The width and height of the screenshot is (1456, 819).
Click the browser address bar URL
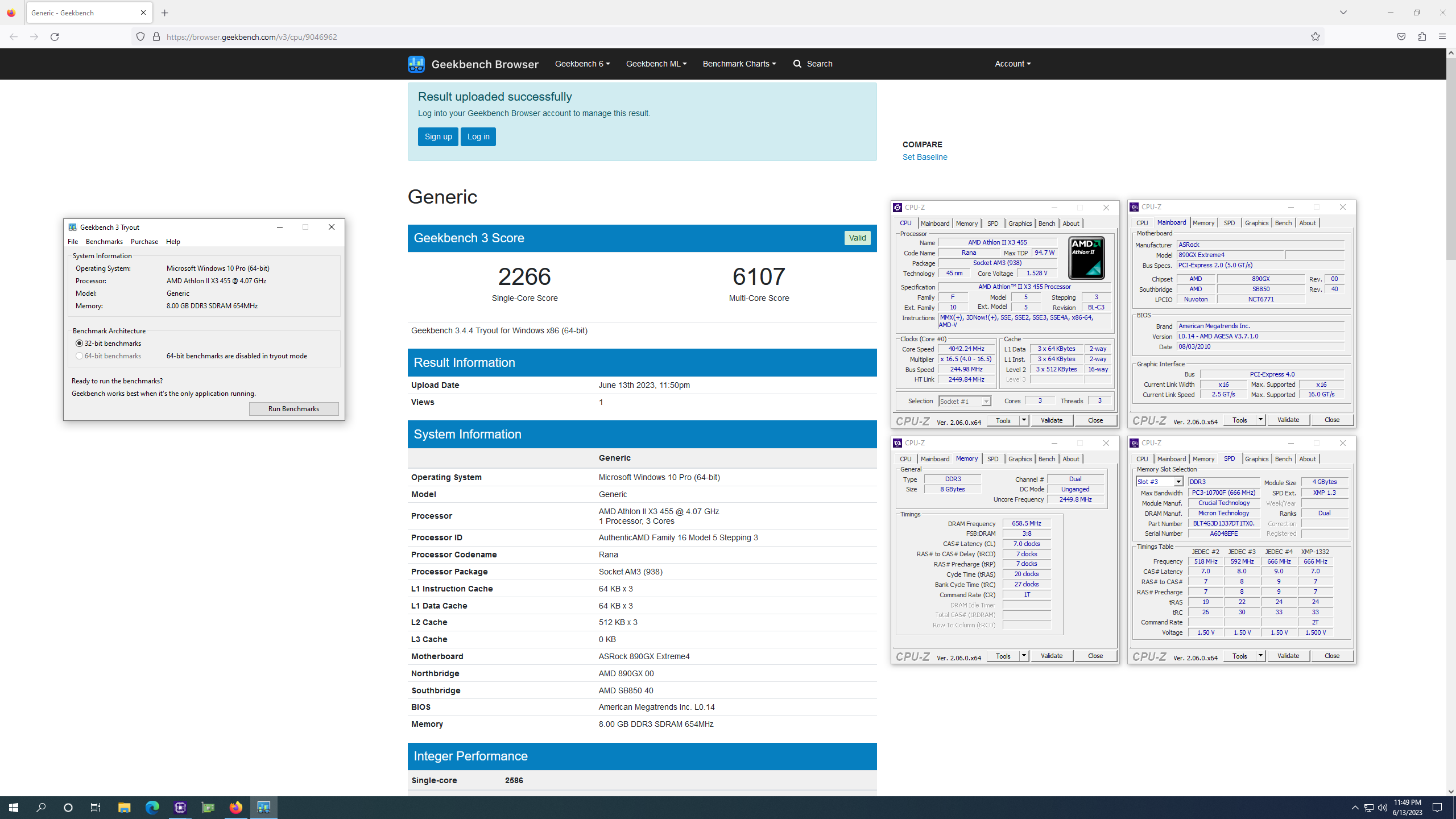pos(251,37)
